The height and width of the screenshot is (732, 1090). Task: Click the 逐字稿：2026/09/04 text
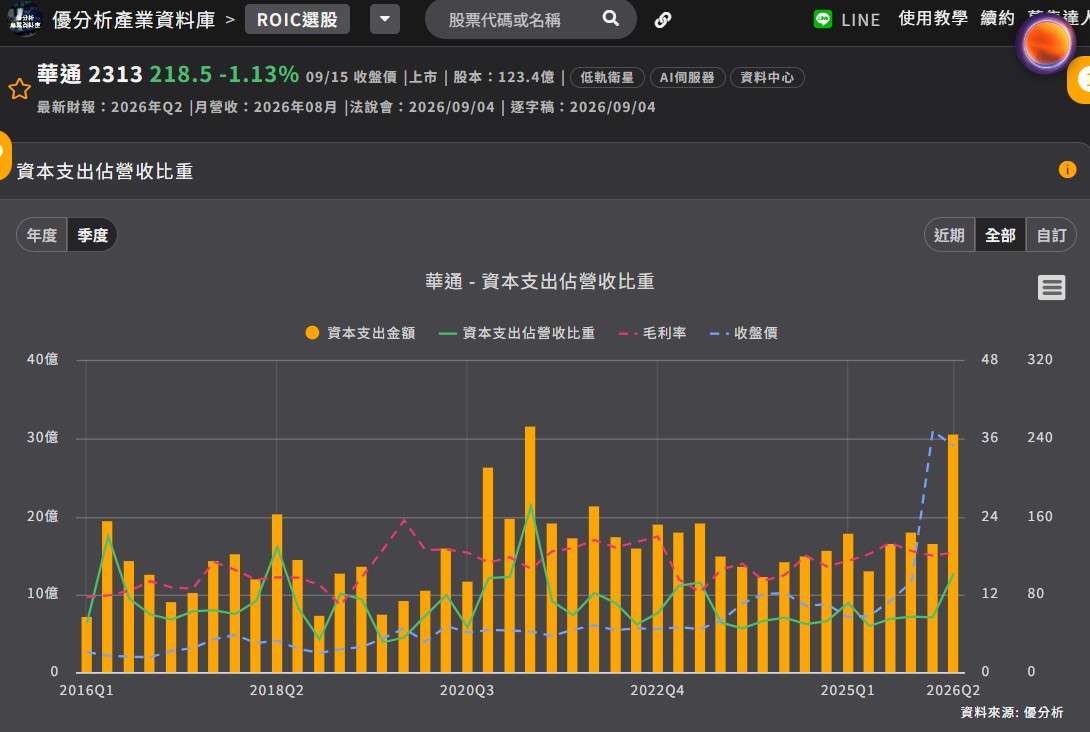pyautogui.click(x=583, y=107)
